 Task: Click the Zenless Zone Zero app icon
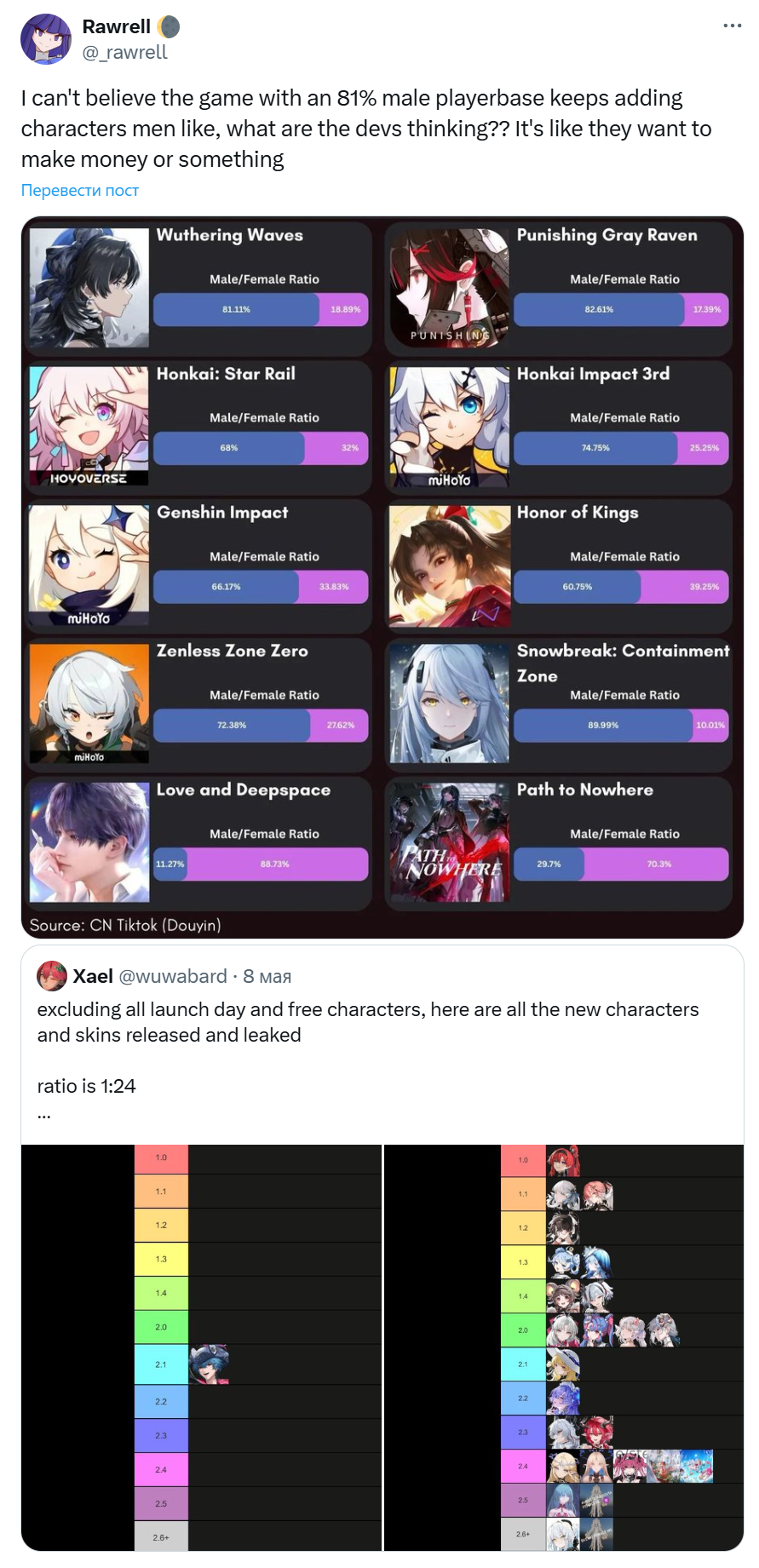pyautogui.click(x=89, y=704)
